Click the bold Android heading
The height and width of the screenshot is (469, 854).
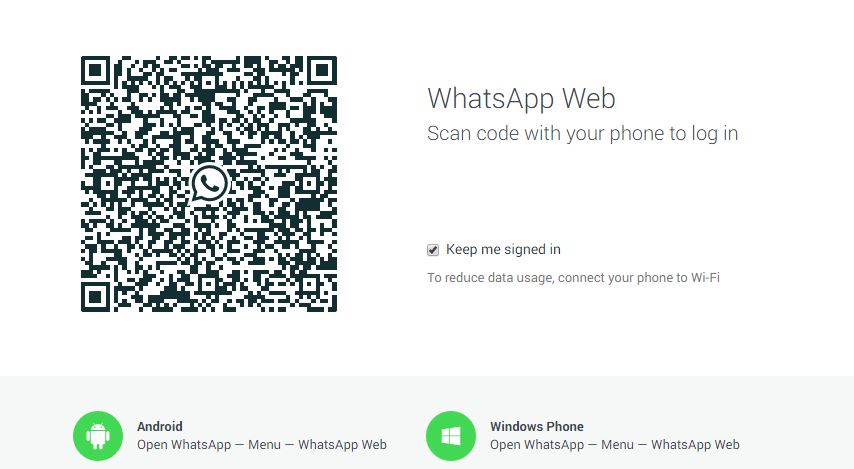pyautogui.click(x=160, y=427)
